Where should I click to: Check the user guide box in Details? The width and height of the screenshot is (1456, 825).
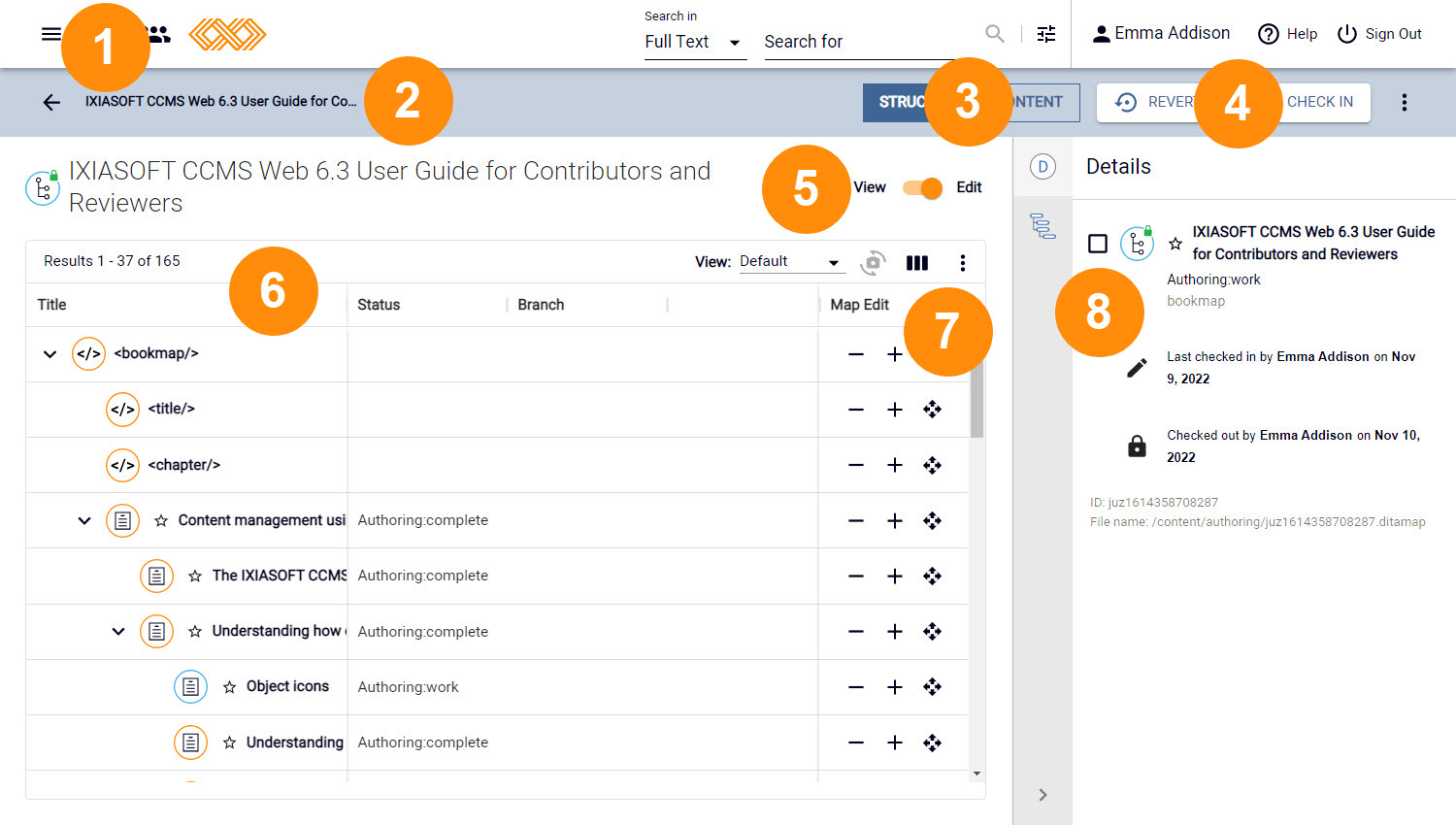[x=1098, y=244]
